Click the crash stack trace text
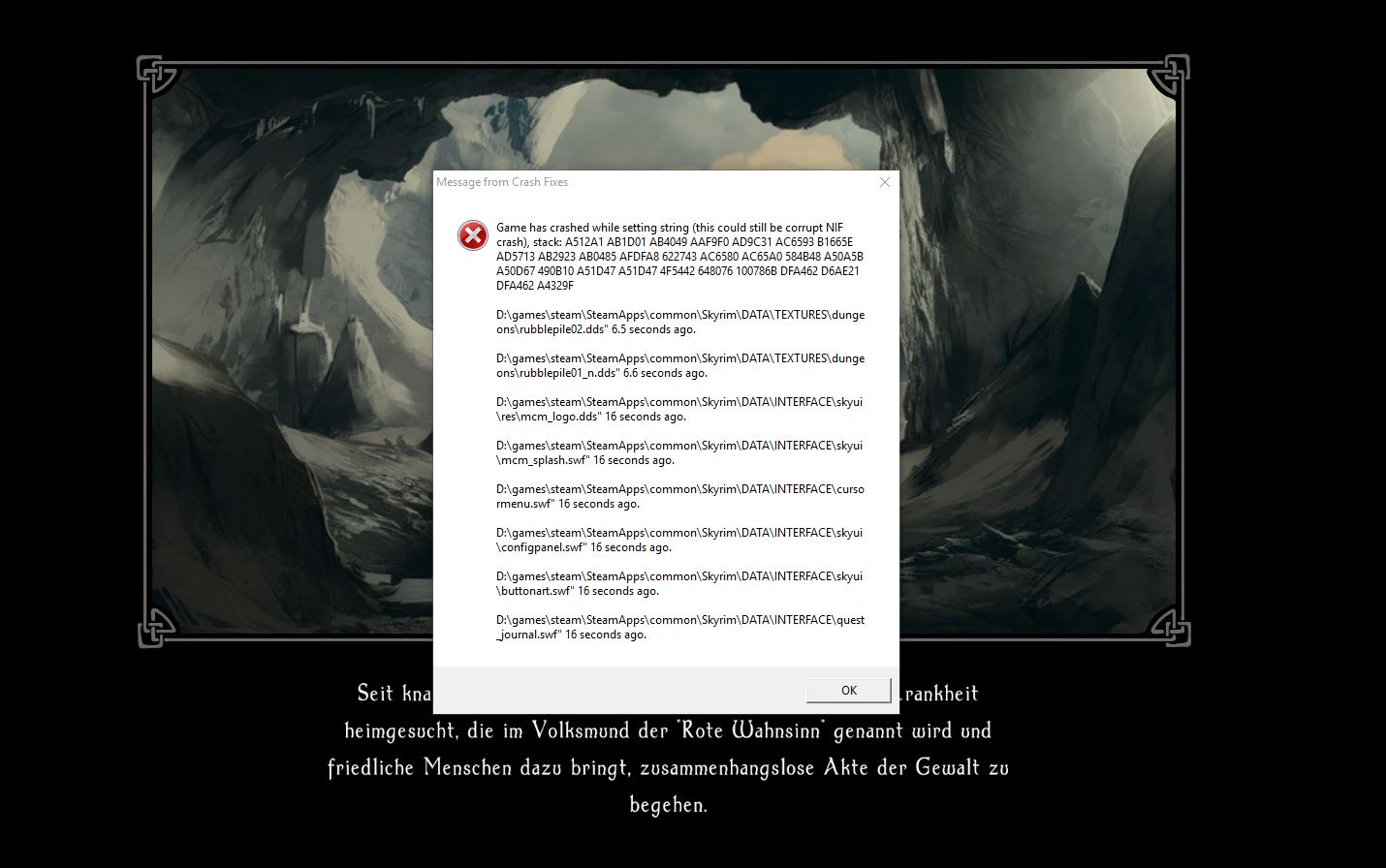This screenshot has height=868, width=1386. (x=678, y=257)
